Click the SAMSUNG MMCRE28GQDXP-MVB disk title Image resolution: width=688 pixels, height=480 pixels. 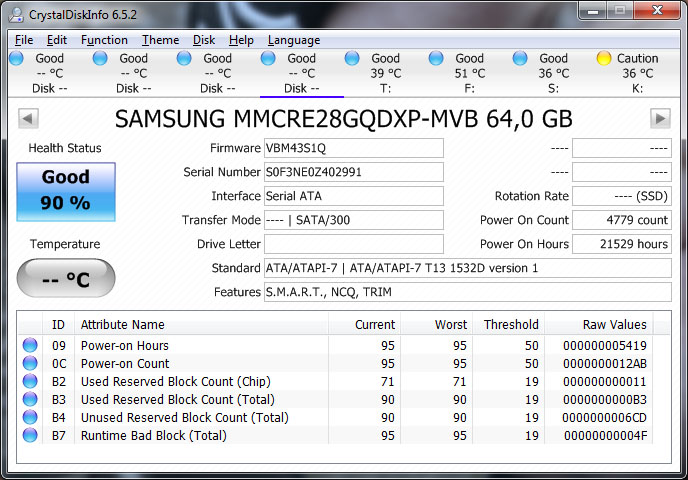pos(344,119)
